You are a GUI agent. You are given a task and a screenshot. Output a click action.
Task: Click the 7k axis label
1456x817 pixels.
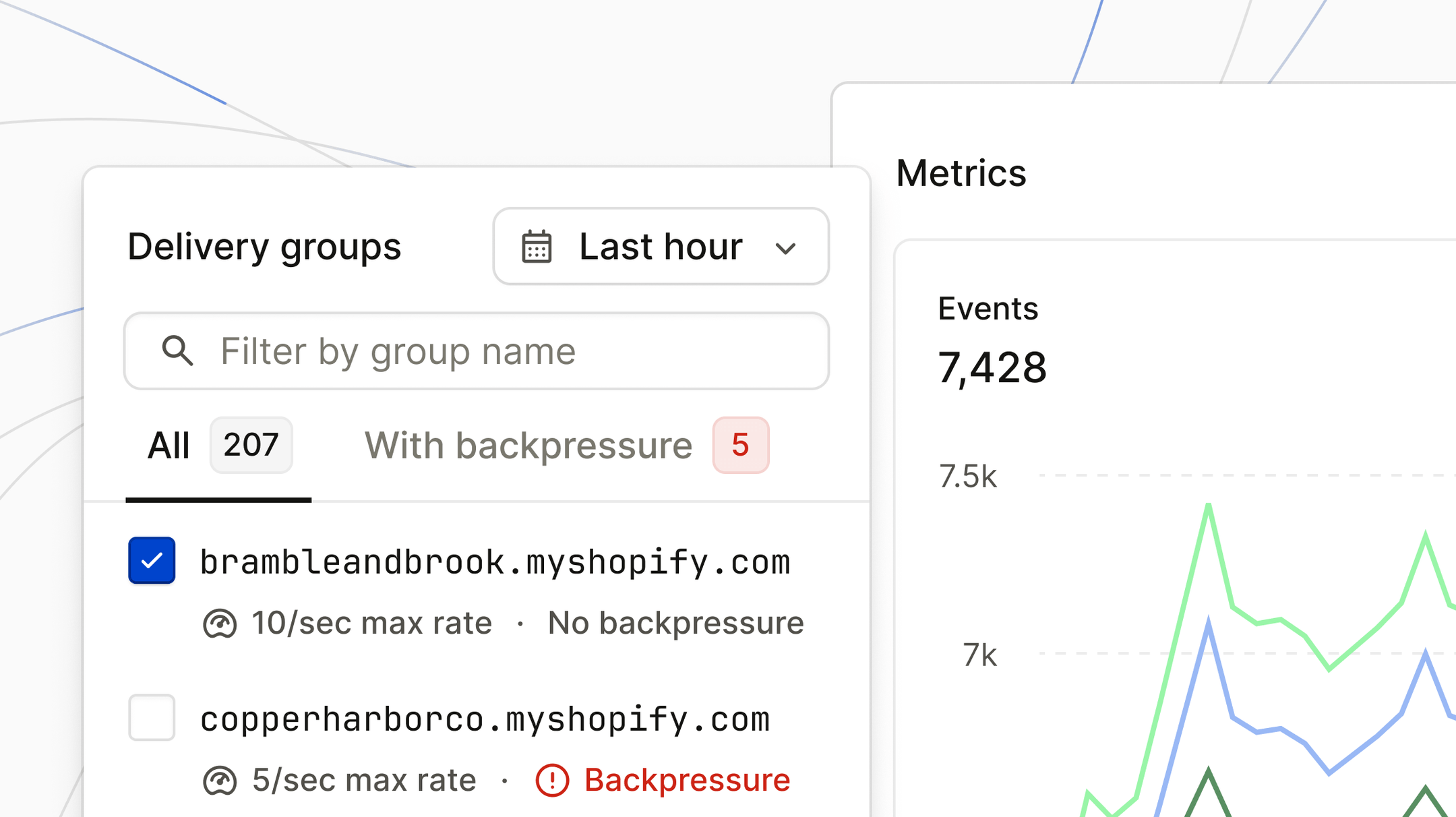pyautogui.click(x=979, y=655)
